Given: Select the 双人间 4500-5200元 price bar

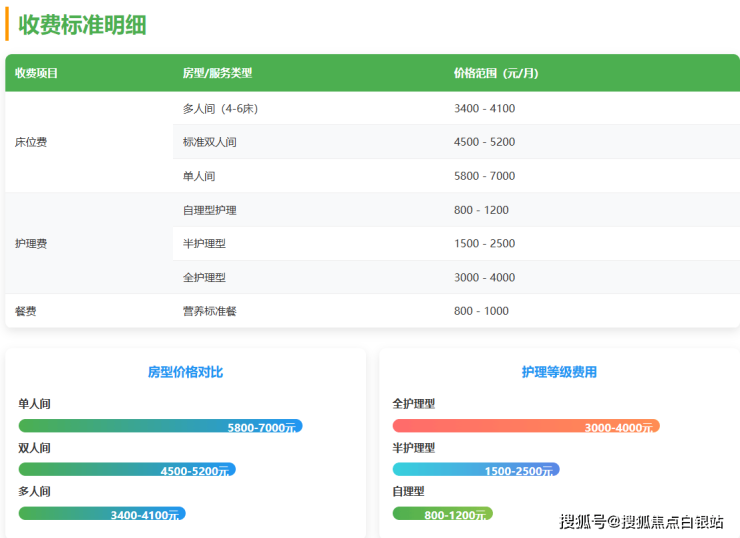Looking at the screenshot, I should pos(127,470).
